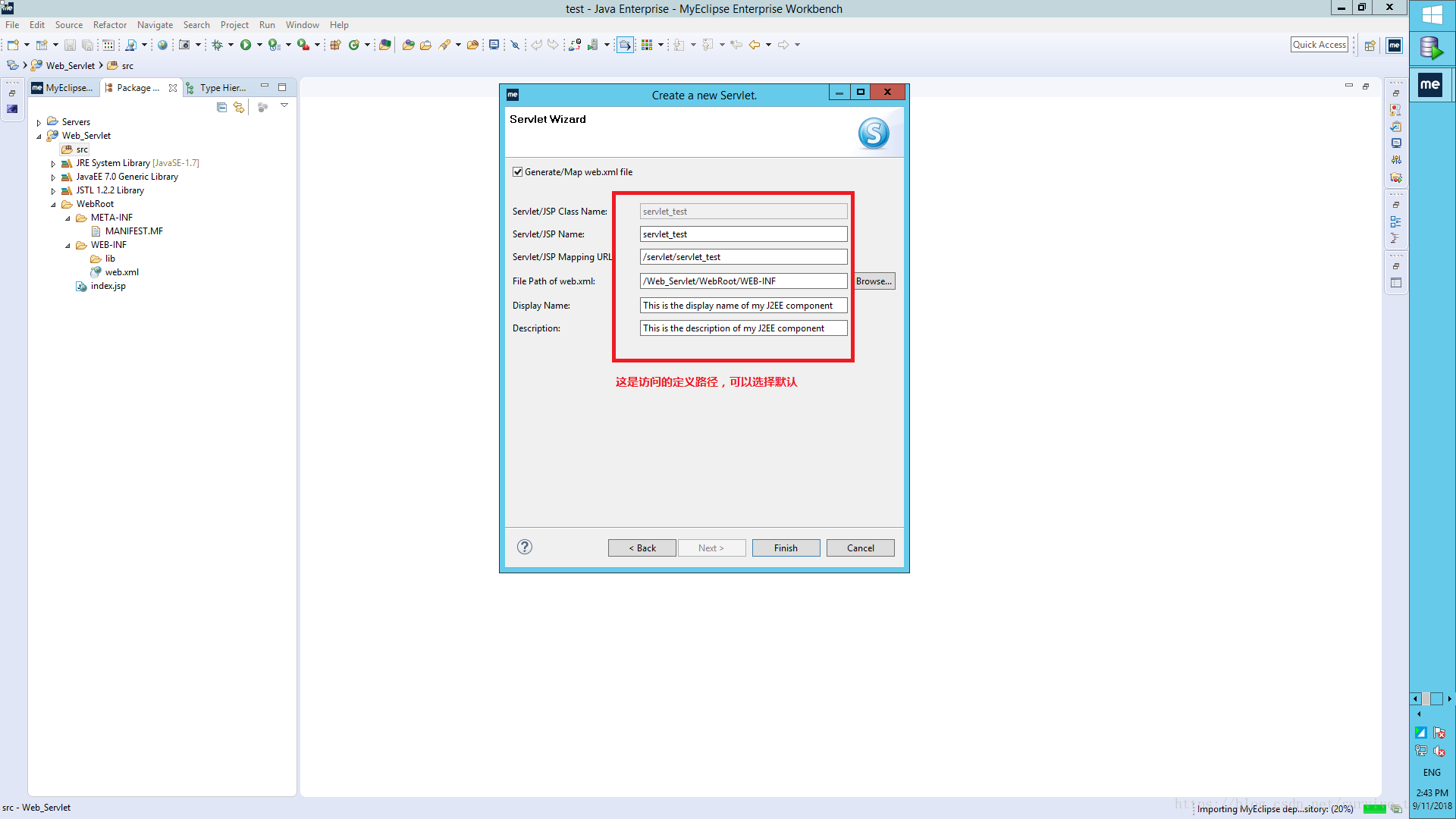Expand JRE System Library node

(53, 164)
